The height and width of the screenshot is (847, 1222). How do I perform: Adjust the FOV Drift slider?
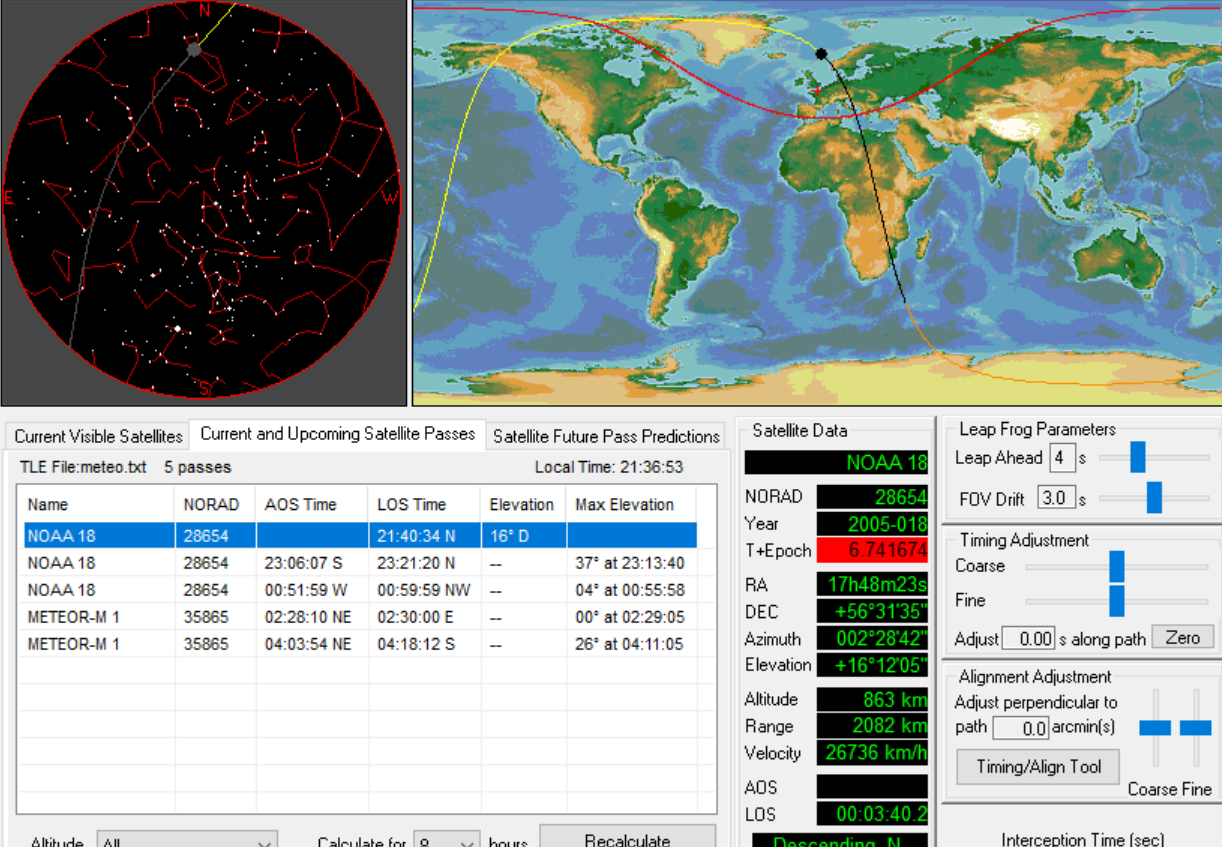tap(1153, 497)
